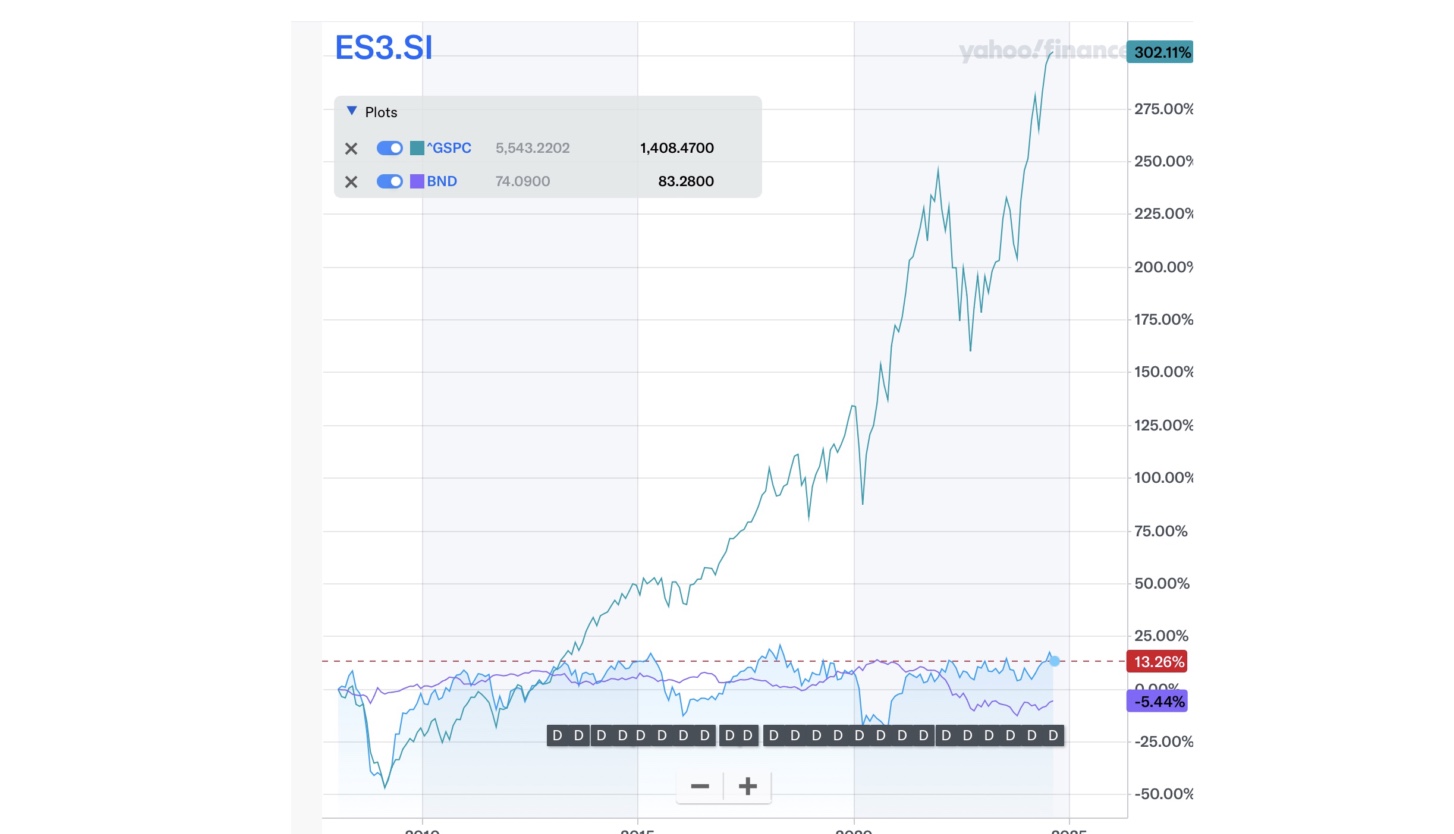Click the 302.11% teal price label

click(1161, 52)
